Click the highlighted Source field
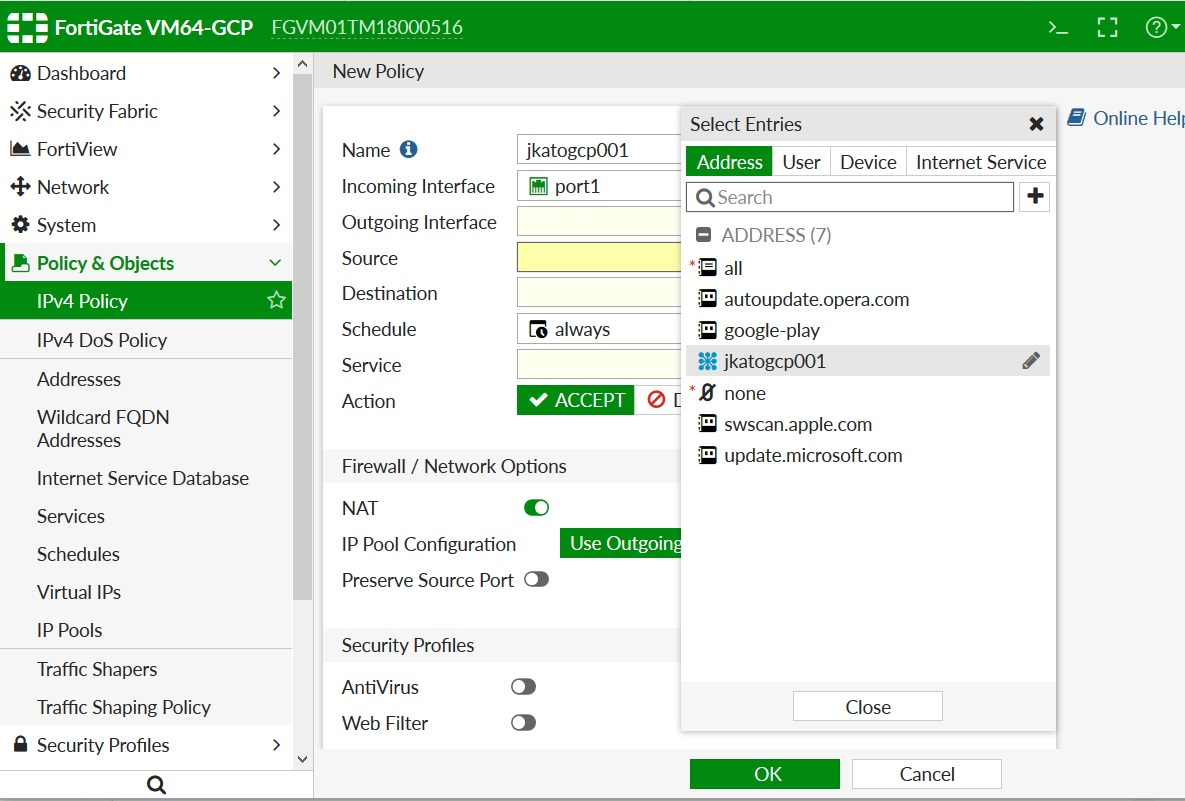This screenshot has width=1185, height=801. (x=599, y=258)
